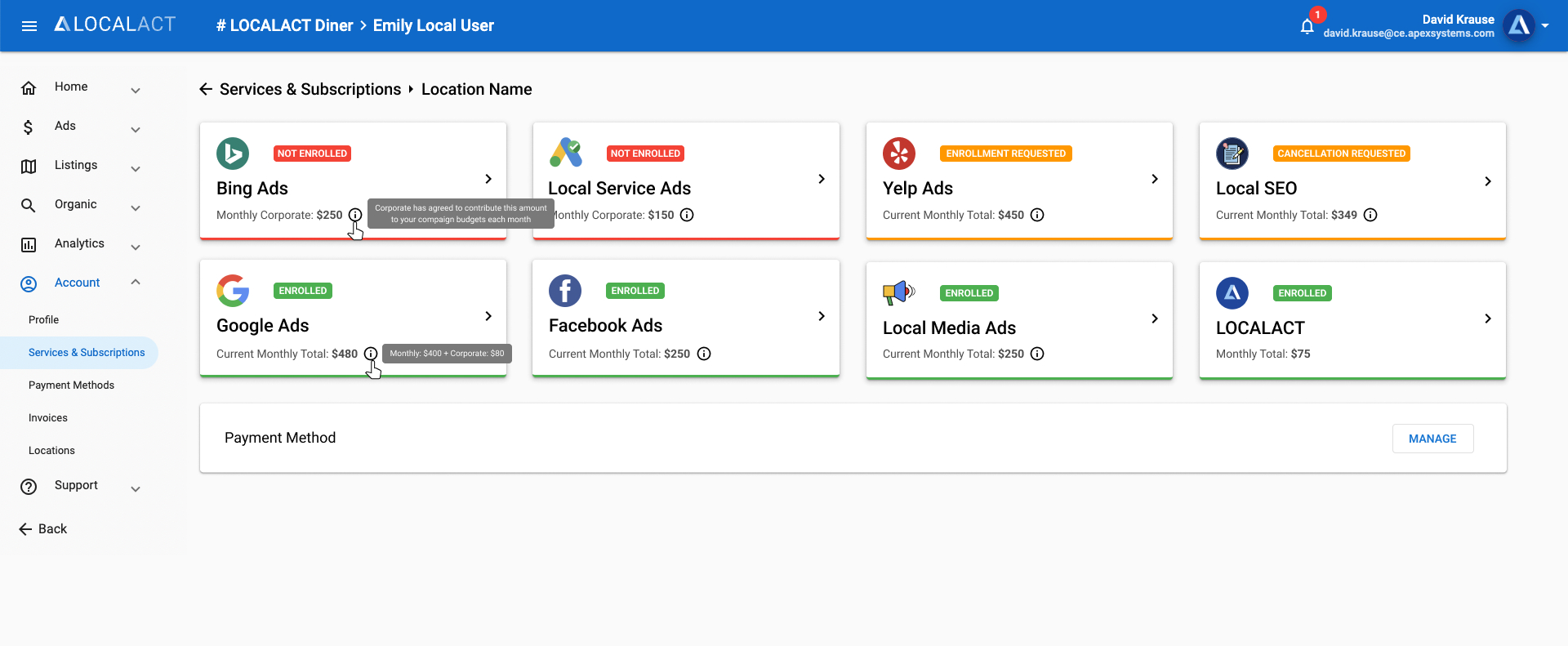Click the Analytics chart icon

(29, 244)
